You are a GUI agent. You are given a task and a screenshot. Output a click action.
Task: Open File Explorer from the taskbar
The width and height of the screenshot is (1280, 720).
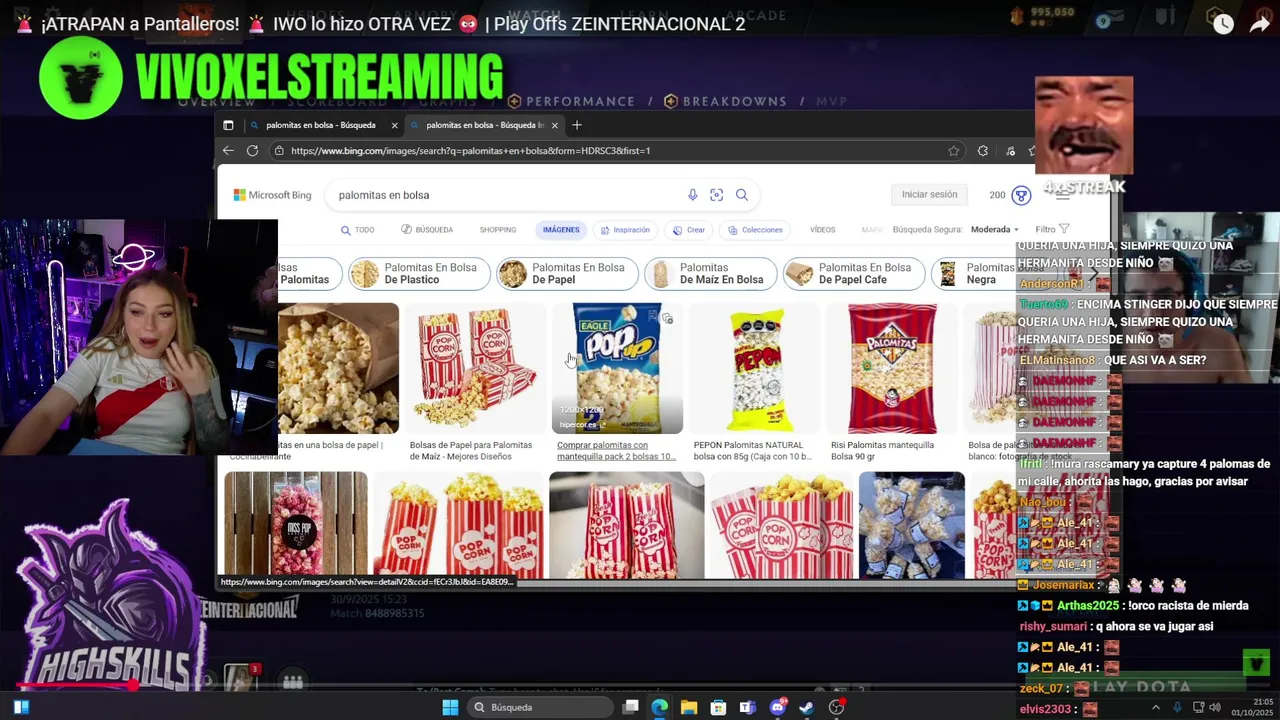689,708
